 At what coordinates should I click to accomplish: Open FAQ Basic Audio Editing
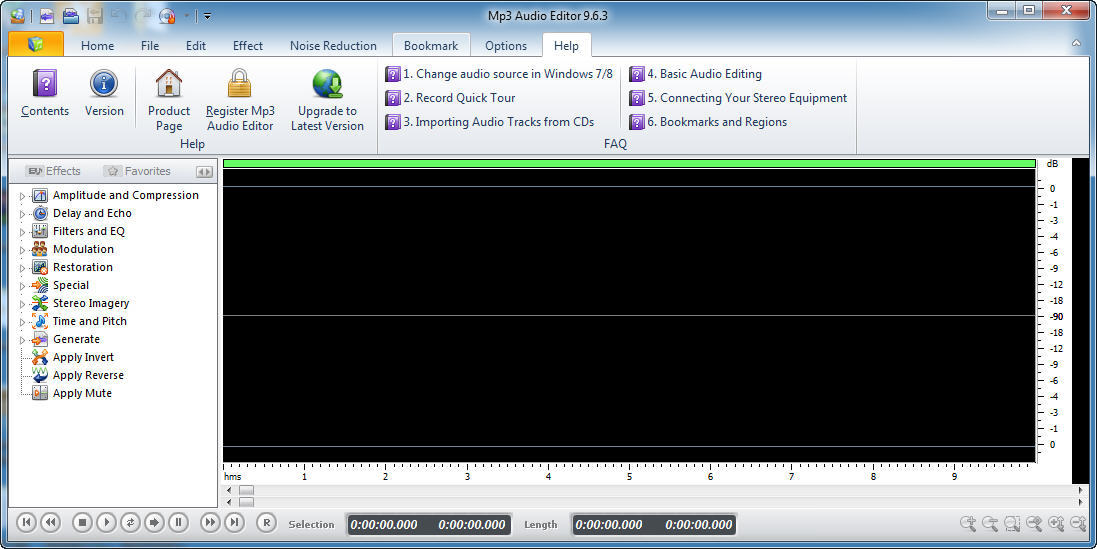pos(695,74)
